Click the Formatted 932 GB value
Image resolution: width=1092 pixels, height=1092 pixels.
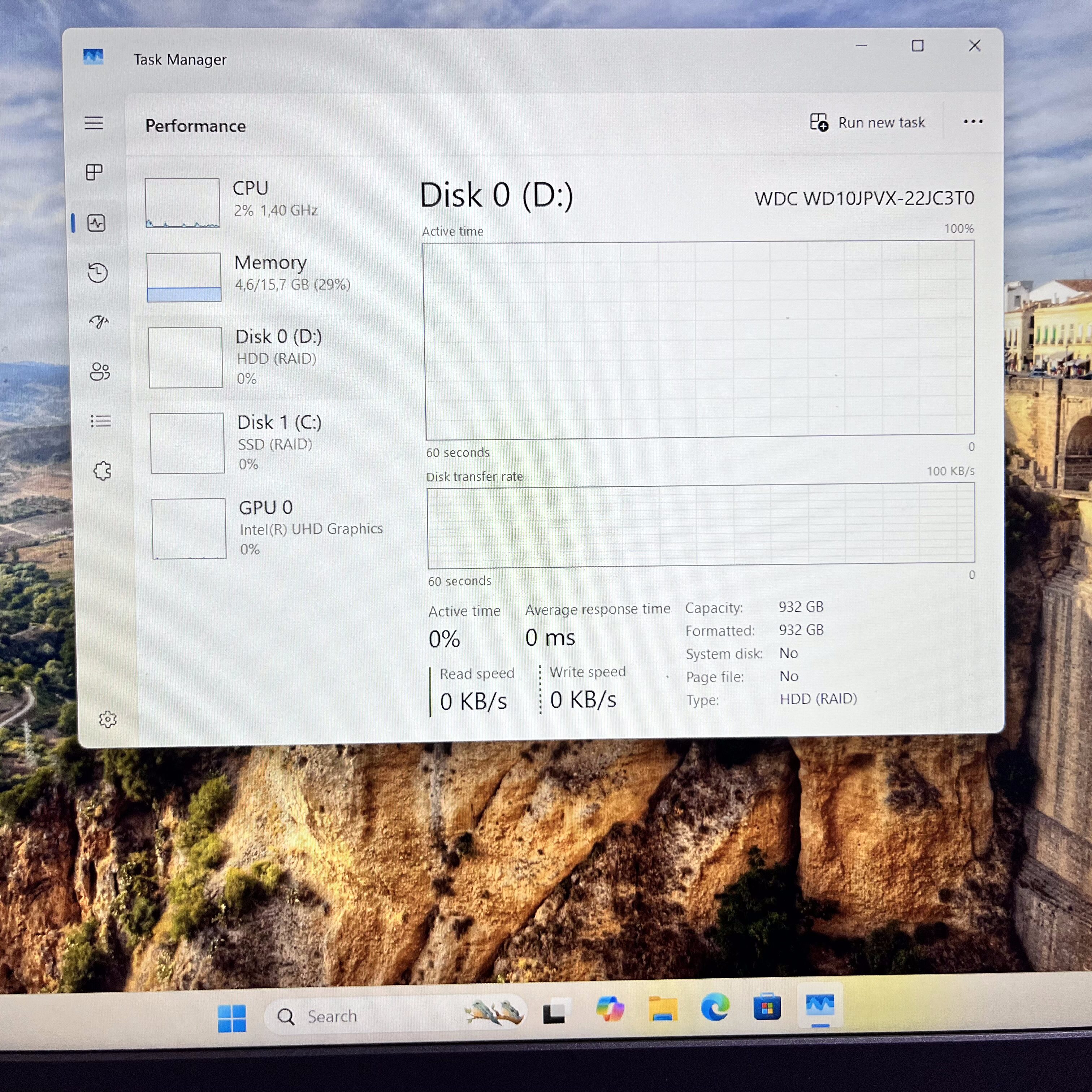tap(801, 630)
